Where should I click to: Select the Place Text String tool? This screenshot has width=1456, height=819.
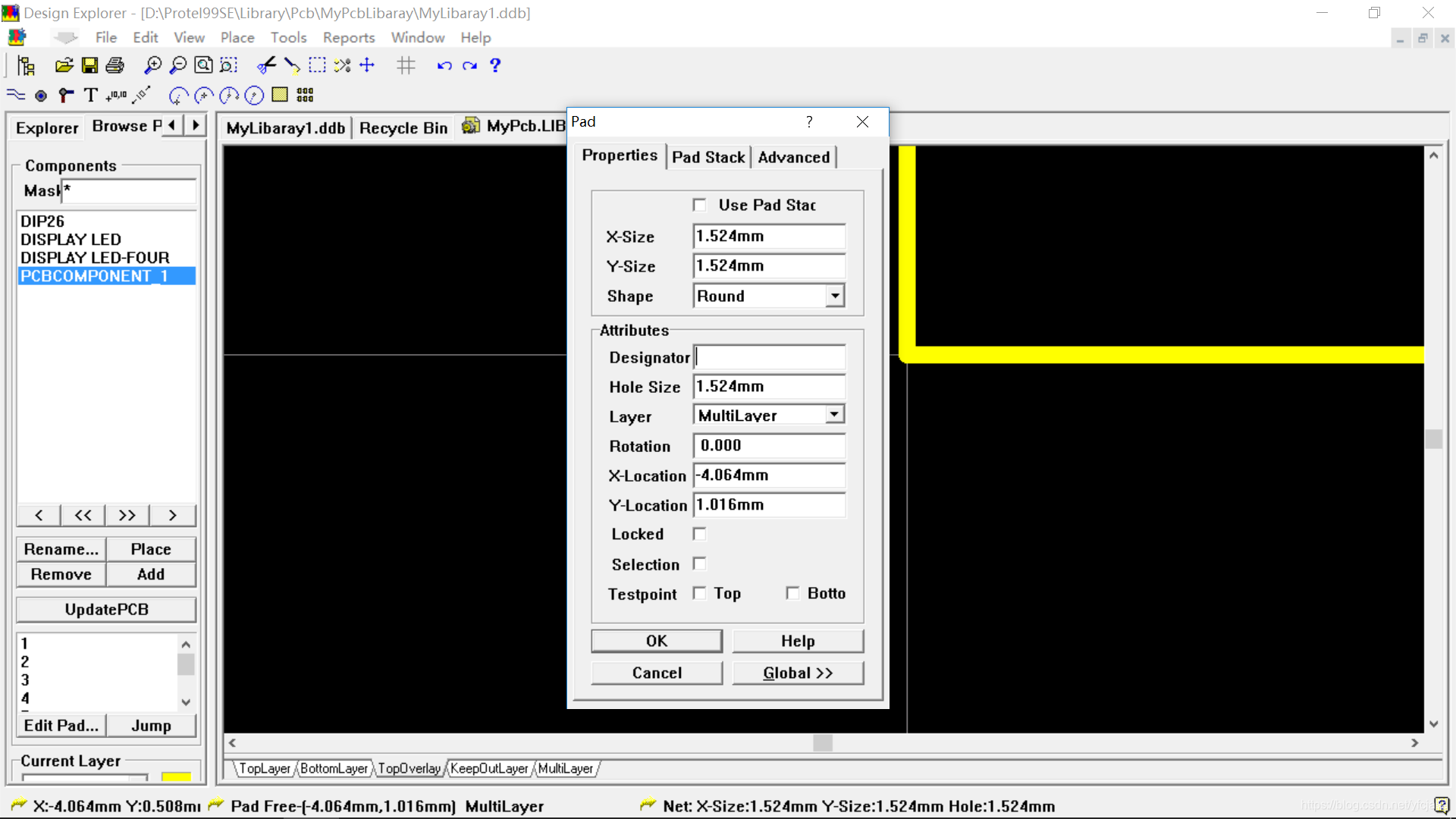pos(91,96)
